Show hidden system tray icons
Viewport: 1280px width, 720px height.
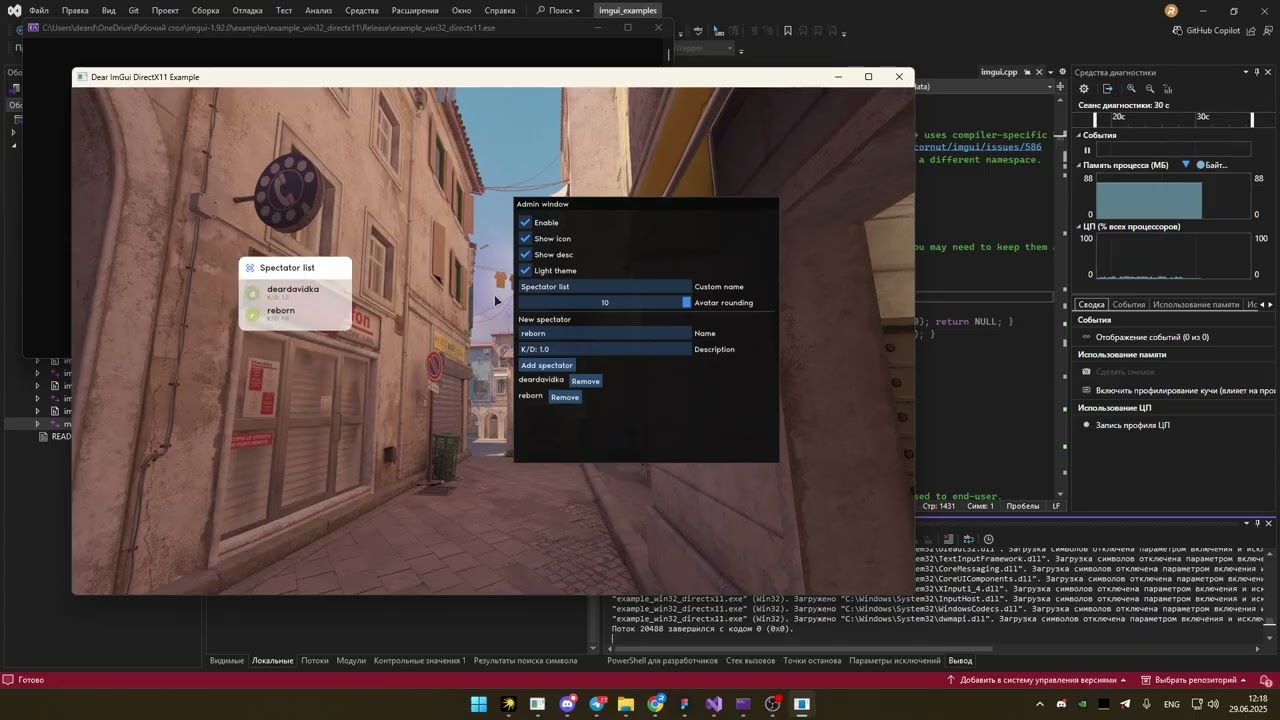(1040, 704)
